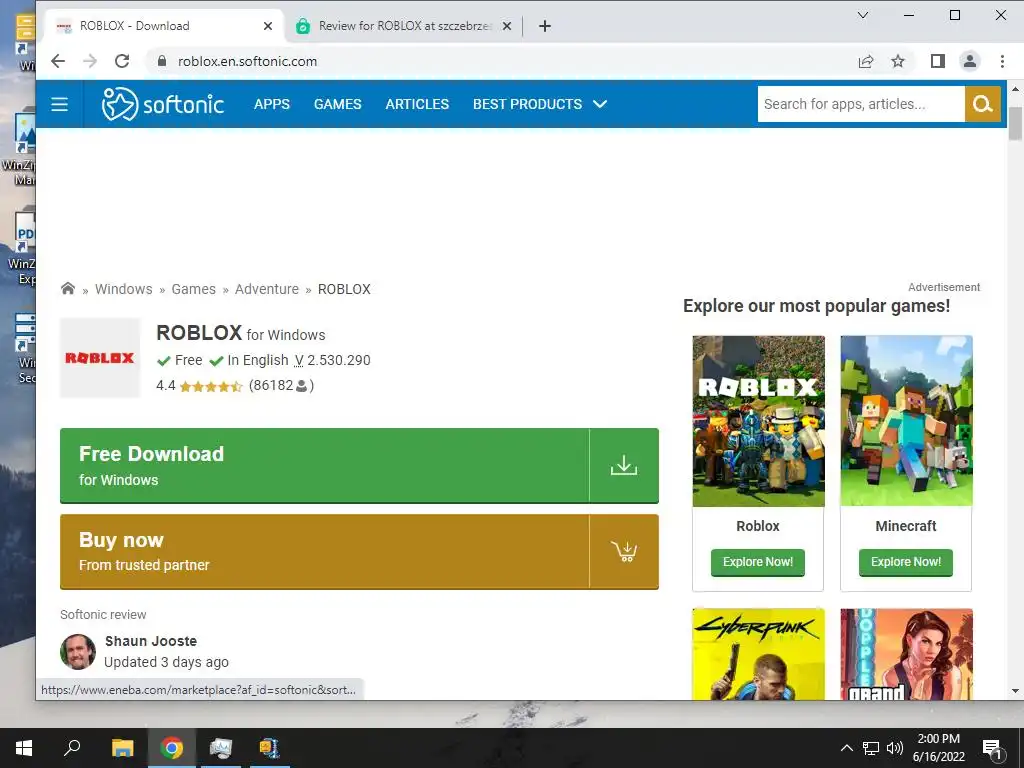This screenshot has width=1024, height=768.
Task: Open a new tab with the plus button
Action: 545,26
